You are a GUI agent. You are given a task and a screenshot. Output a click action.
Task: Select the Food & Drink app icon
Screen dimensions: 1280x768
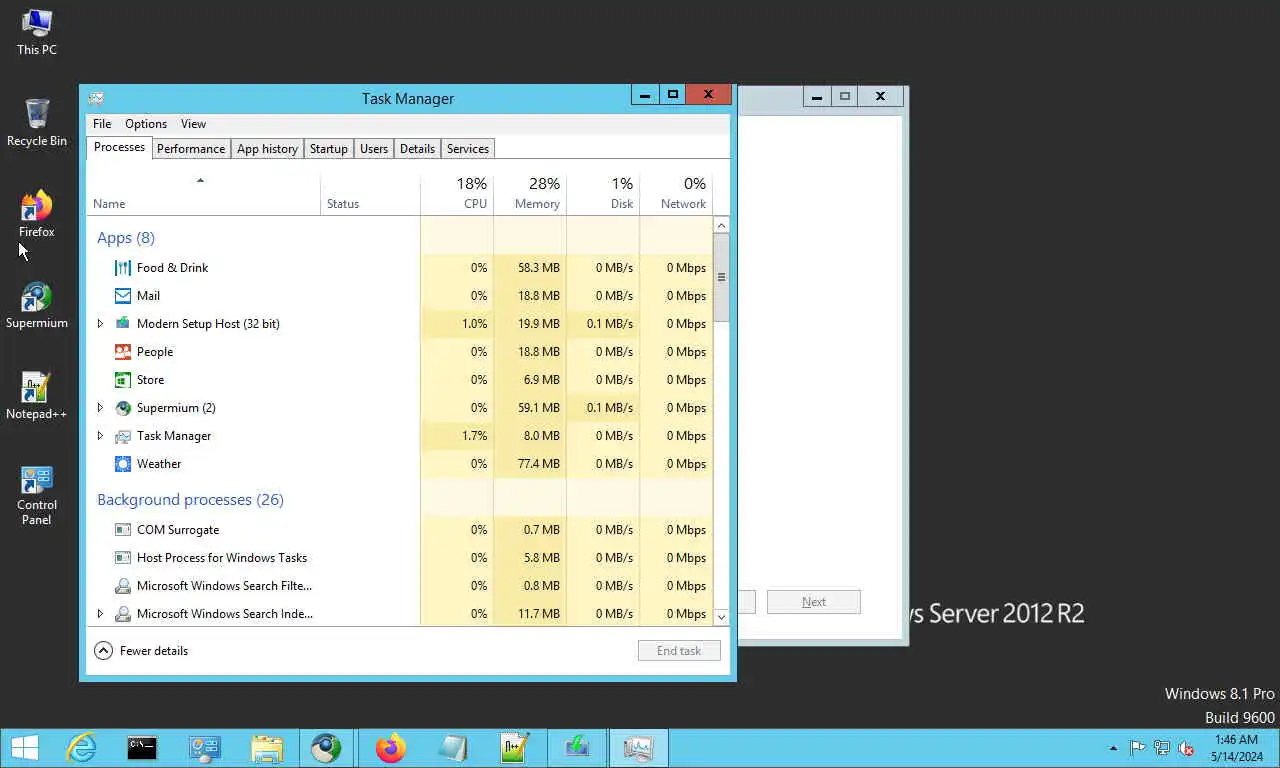[123, 268]
